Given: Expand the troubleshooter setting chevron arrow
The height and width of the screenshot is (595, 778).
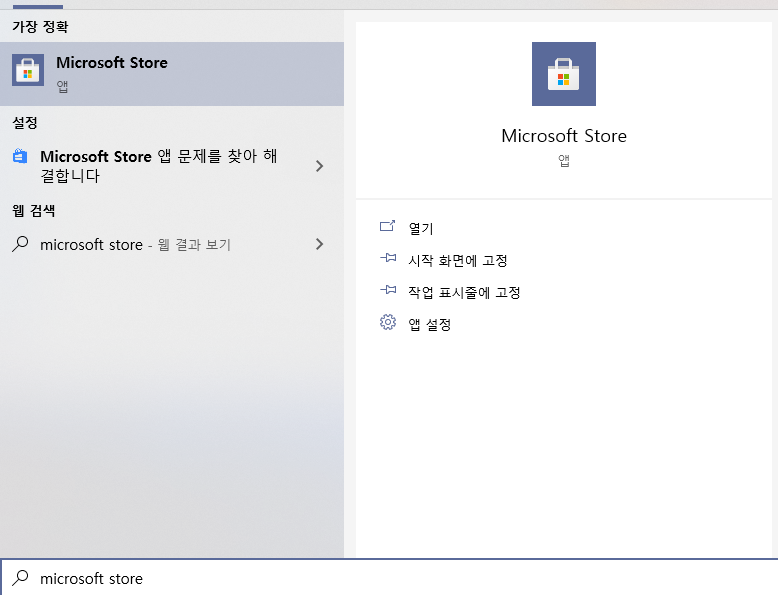Looking at the screenshot, I should pos(320,166).
